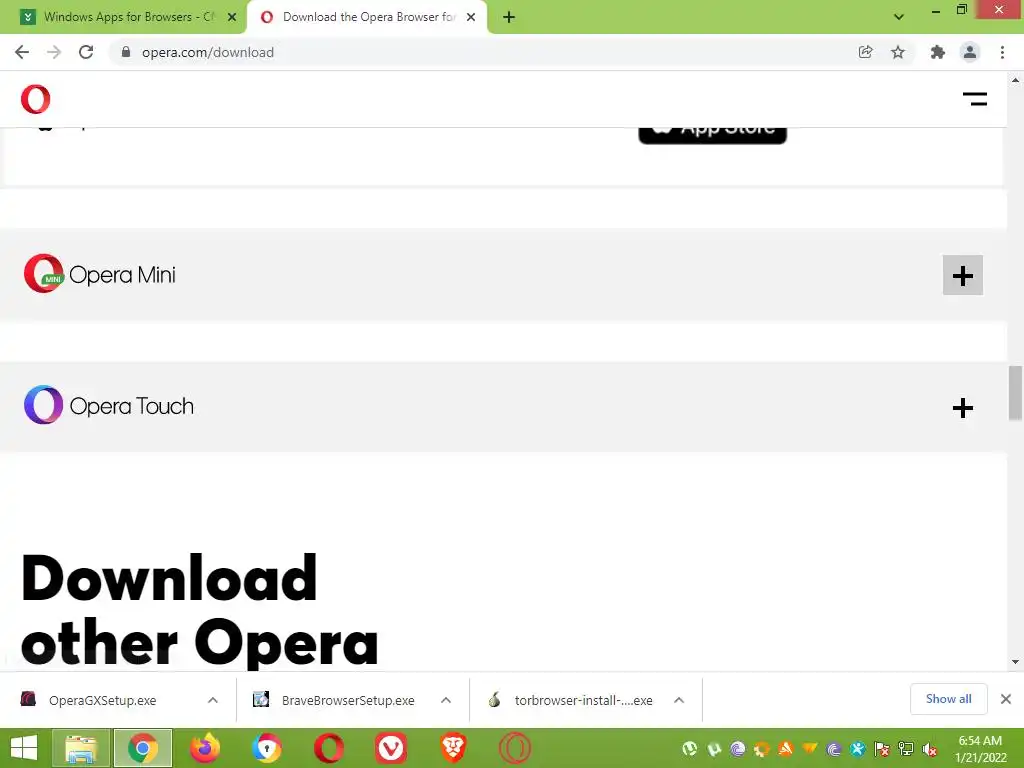Close the Windows Apps for Browsers tab
Image resolution: width=1024 pixels, height=768 pixels.
pyautogui.click(x=232, y=17)
